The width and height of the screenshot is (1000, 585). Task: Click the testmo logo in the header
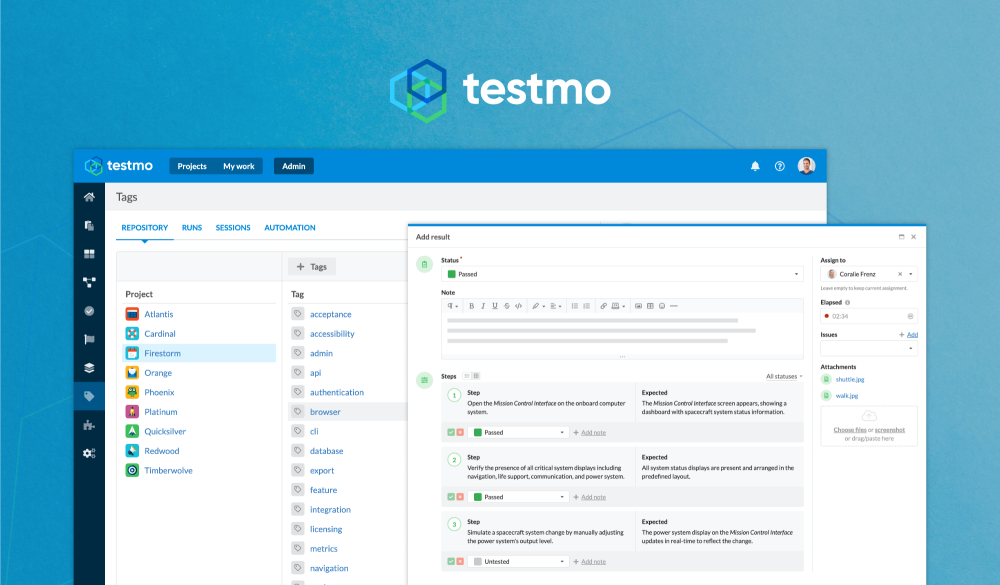(119, 166)
